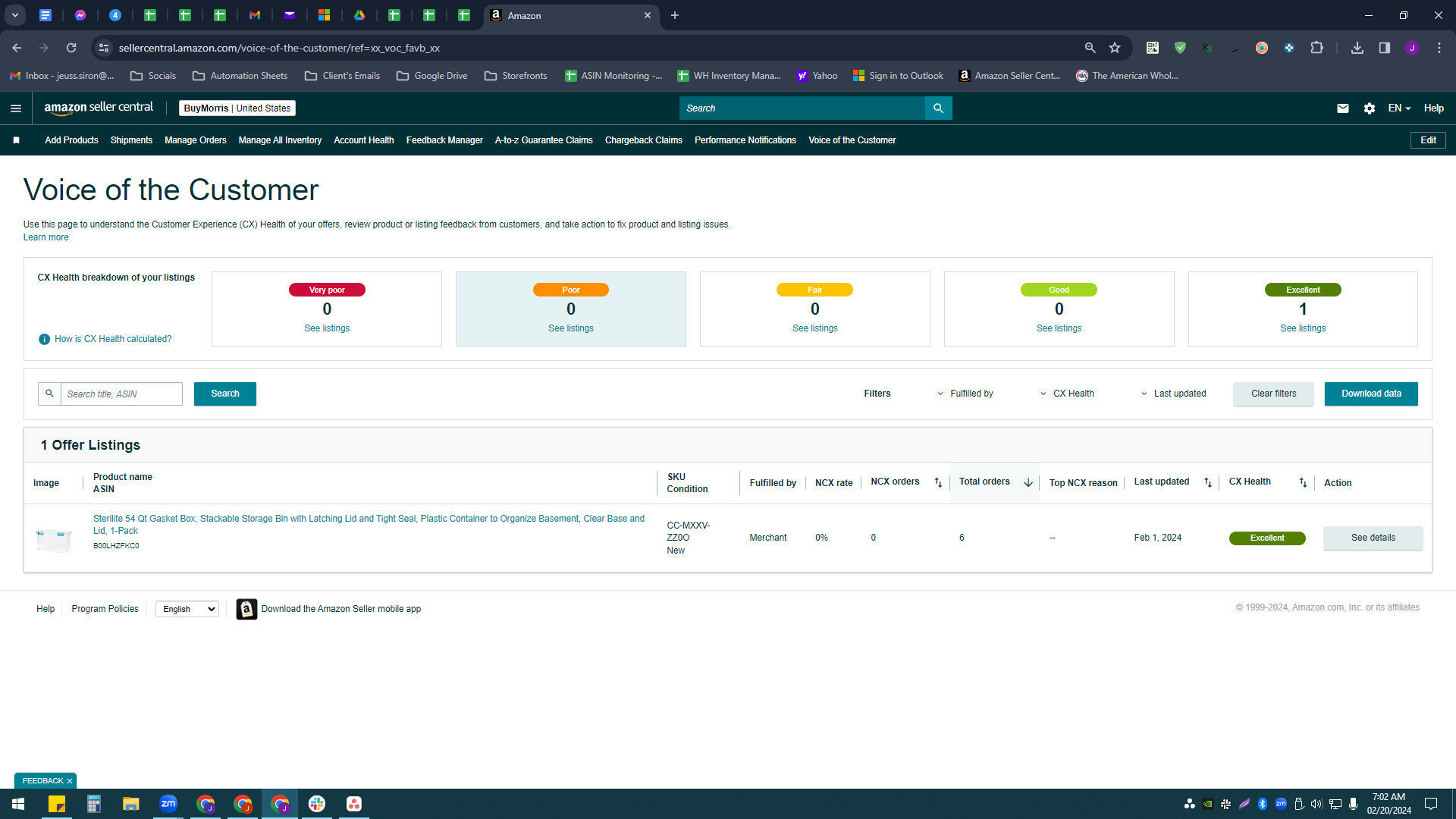The image size is (1456, 819).
Task: Open the BuyMorris United States account switcher
Action: point(237,108)
